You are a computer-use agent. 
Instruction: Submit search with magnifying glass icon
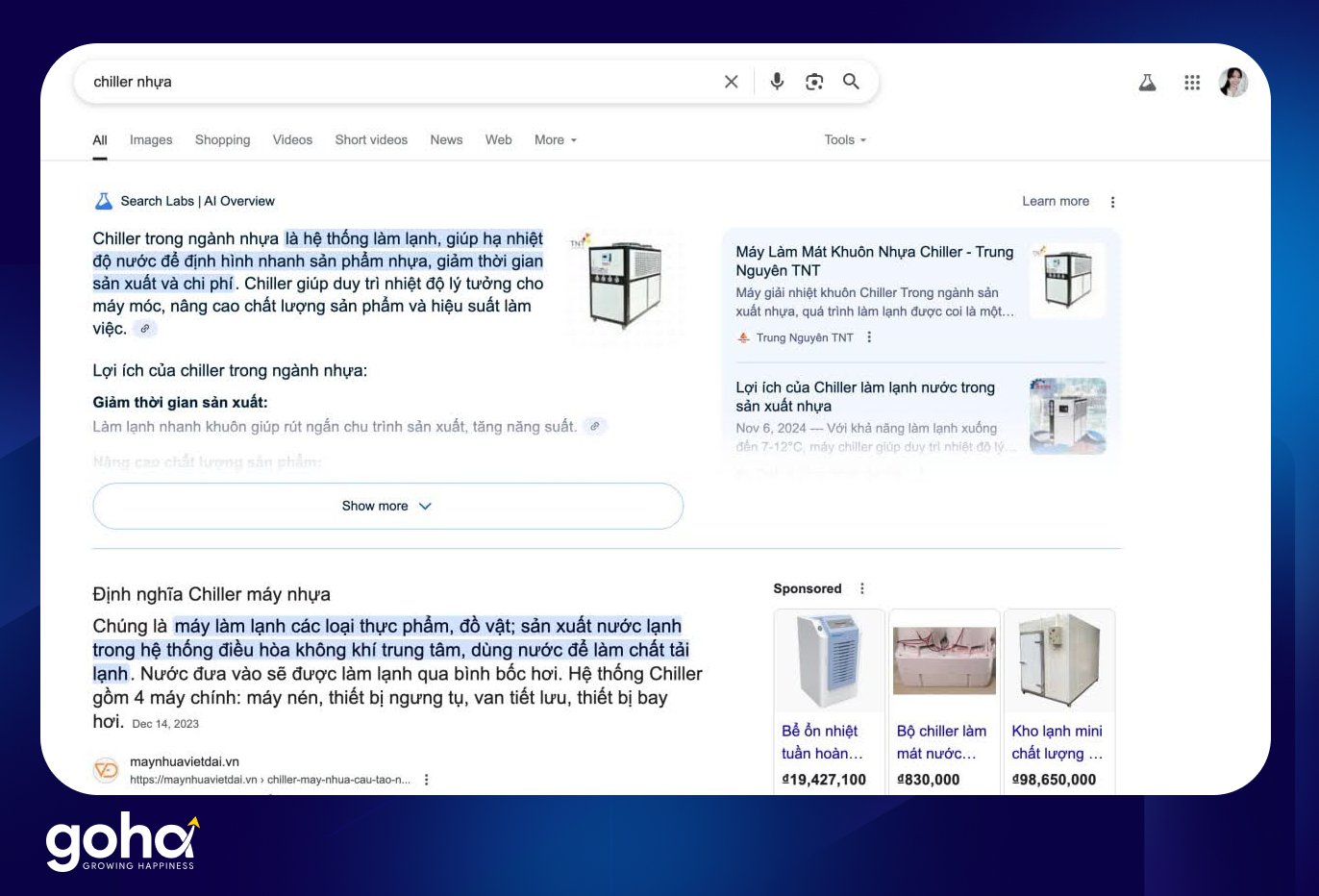click(x=851, y=82)
